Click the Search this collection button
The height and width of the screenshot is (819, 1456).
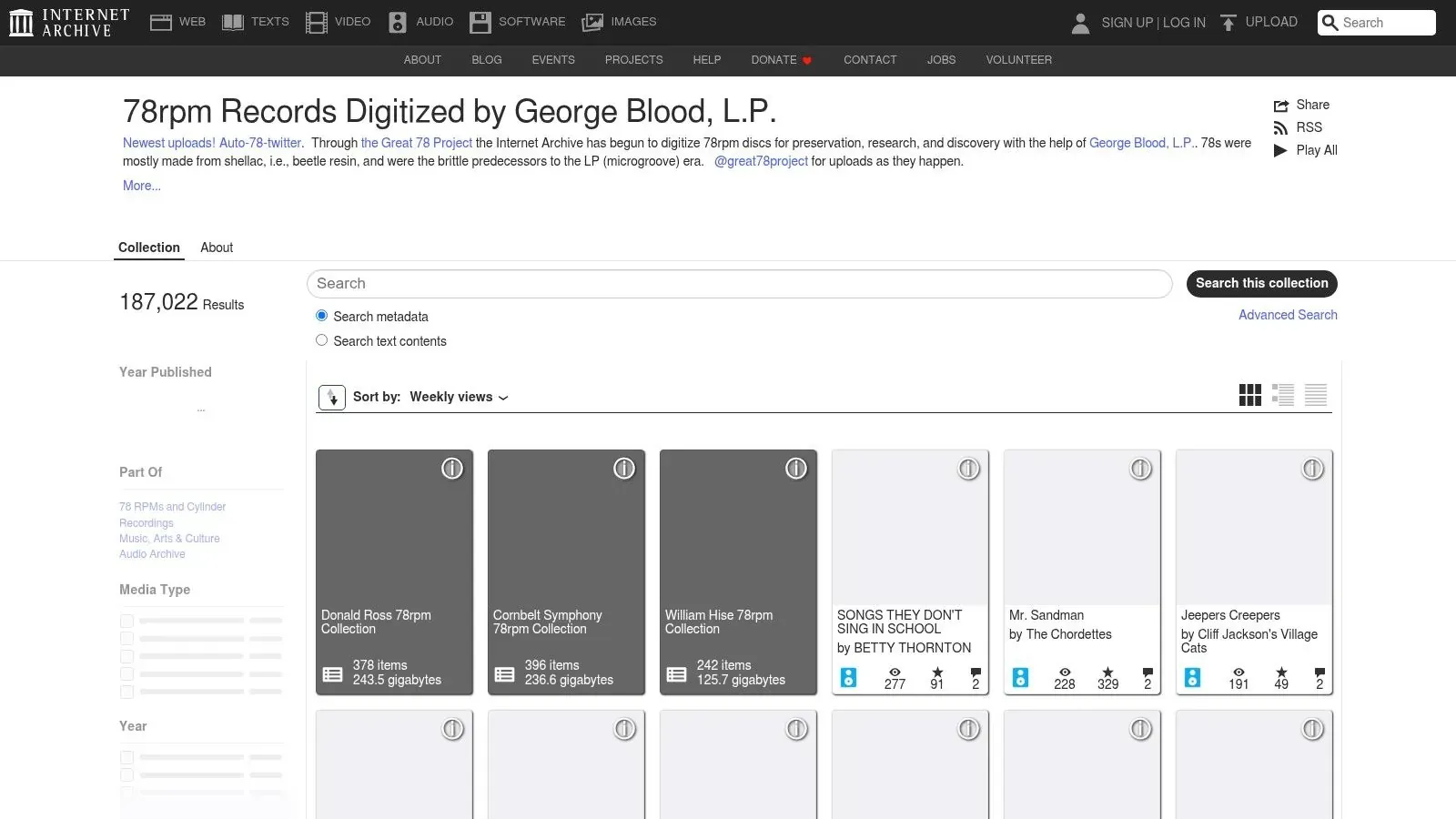[x=1262, y=284]
